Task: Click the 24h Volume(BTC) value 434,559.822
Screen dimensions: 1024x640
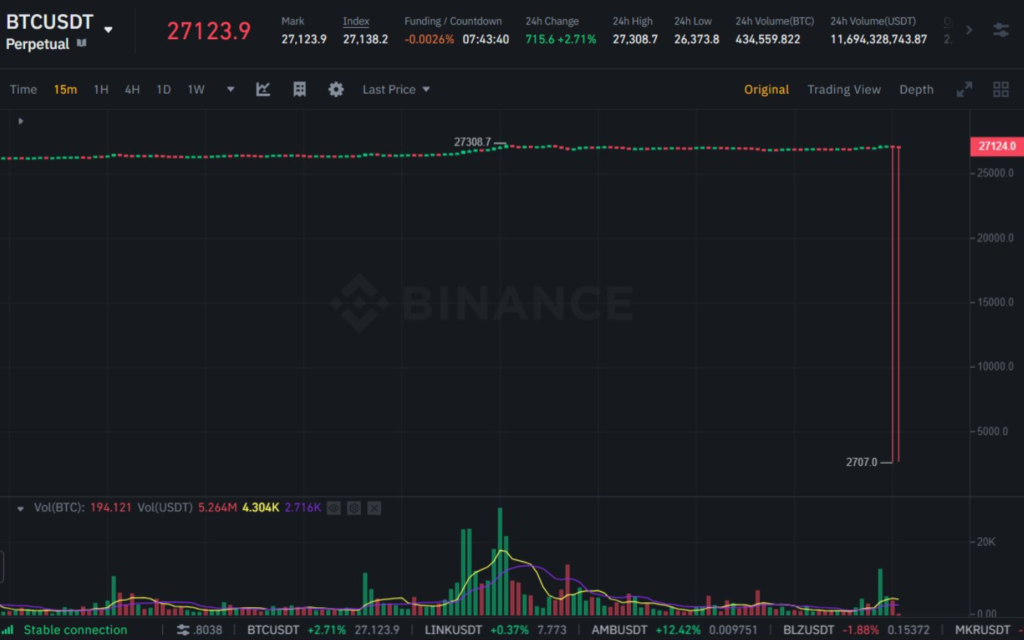Action: pos(767,39)
